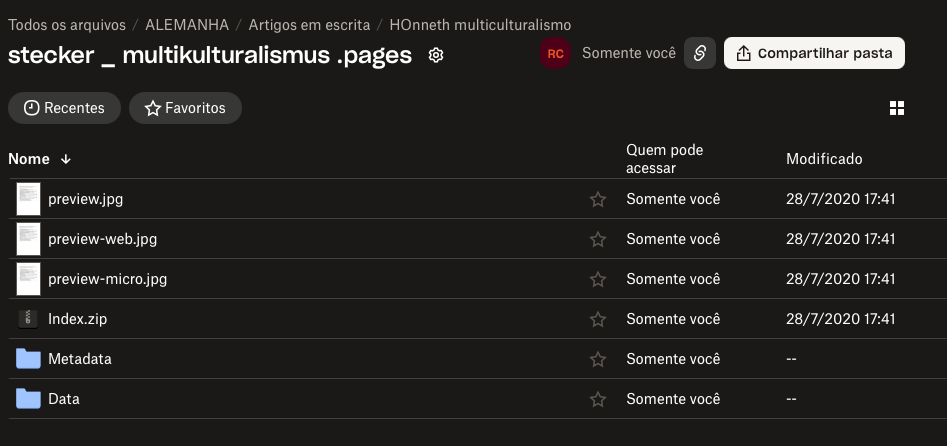
Task: Star preview.jpg as favorite
Action: point(598,199)
